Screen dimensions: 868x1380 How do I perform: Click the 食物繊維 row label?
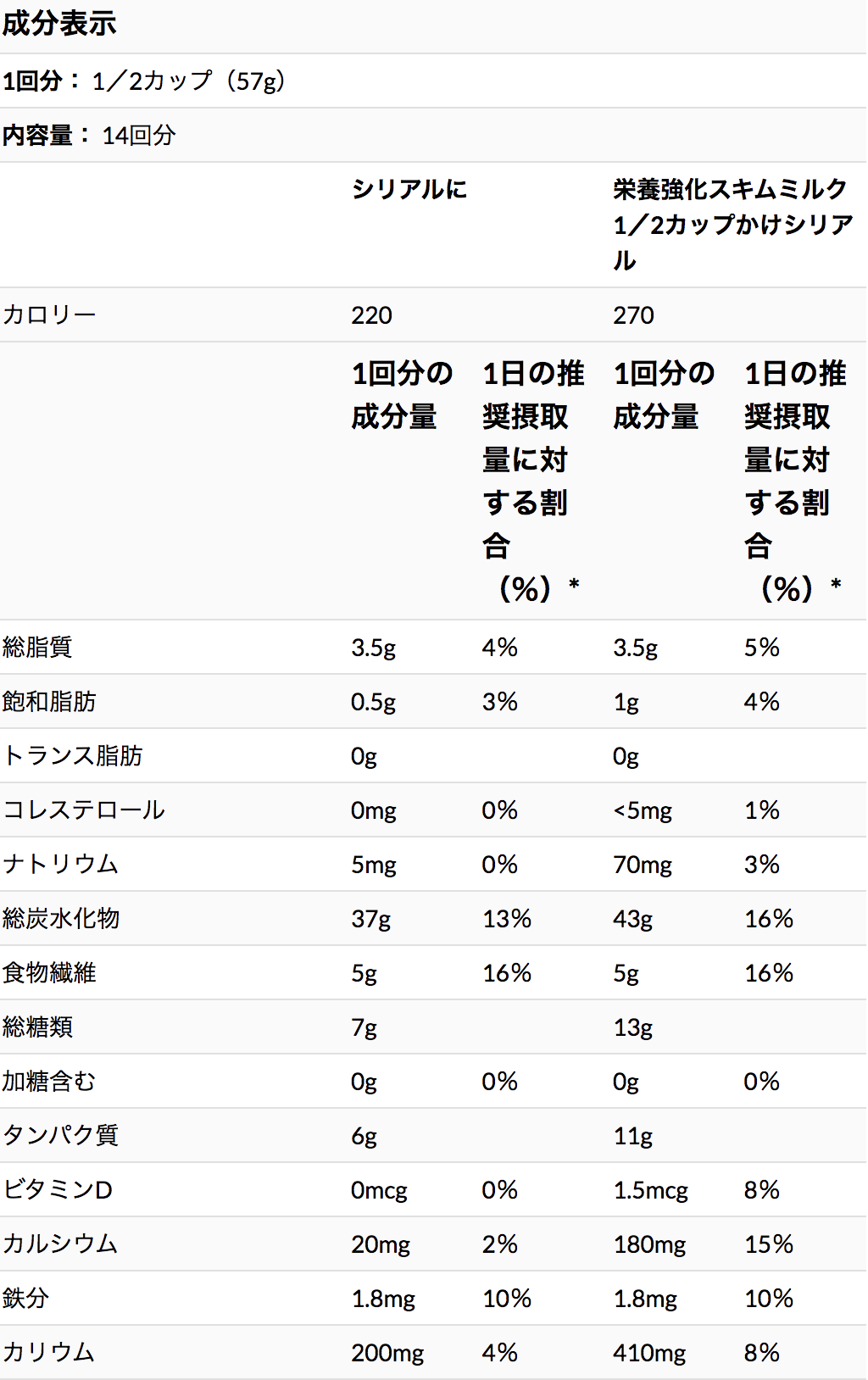(x=49, y=973)
